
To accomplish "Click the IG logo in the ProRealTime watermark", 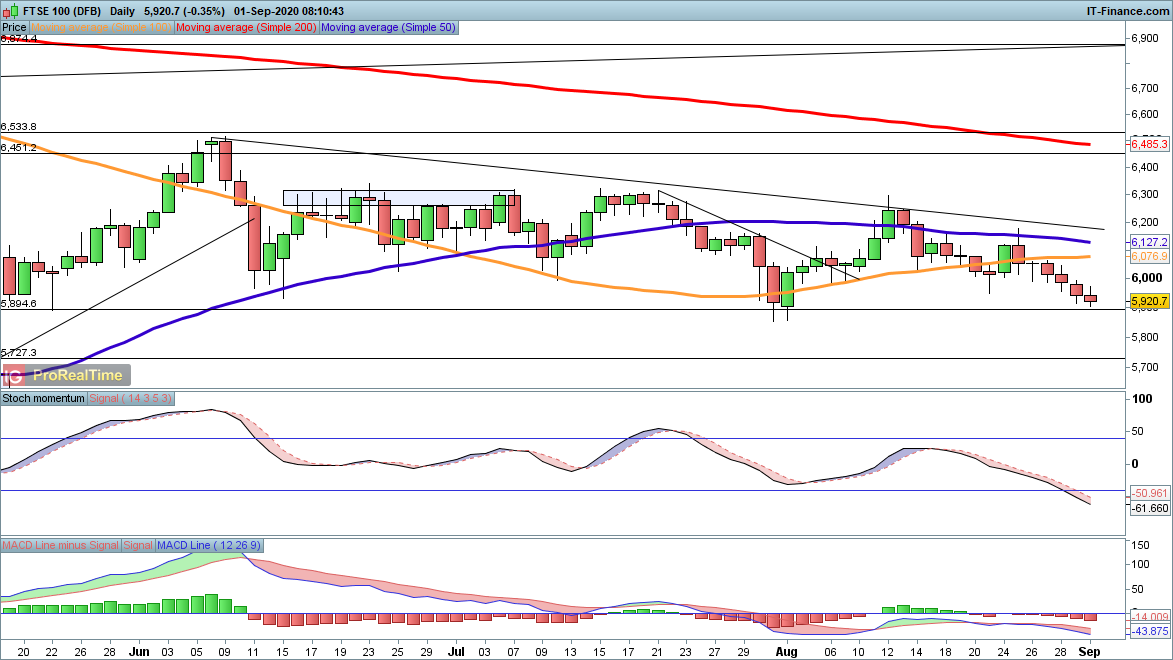I will pos(14,376).
